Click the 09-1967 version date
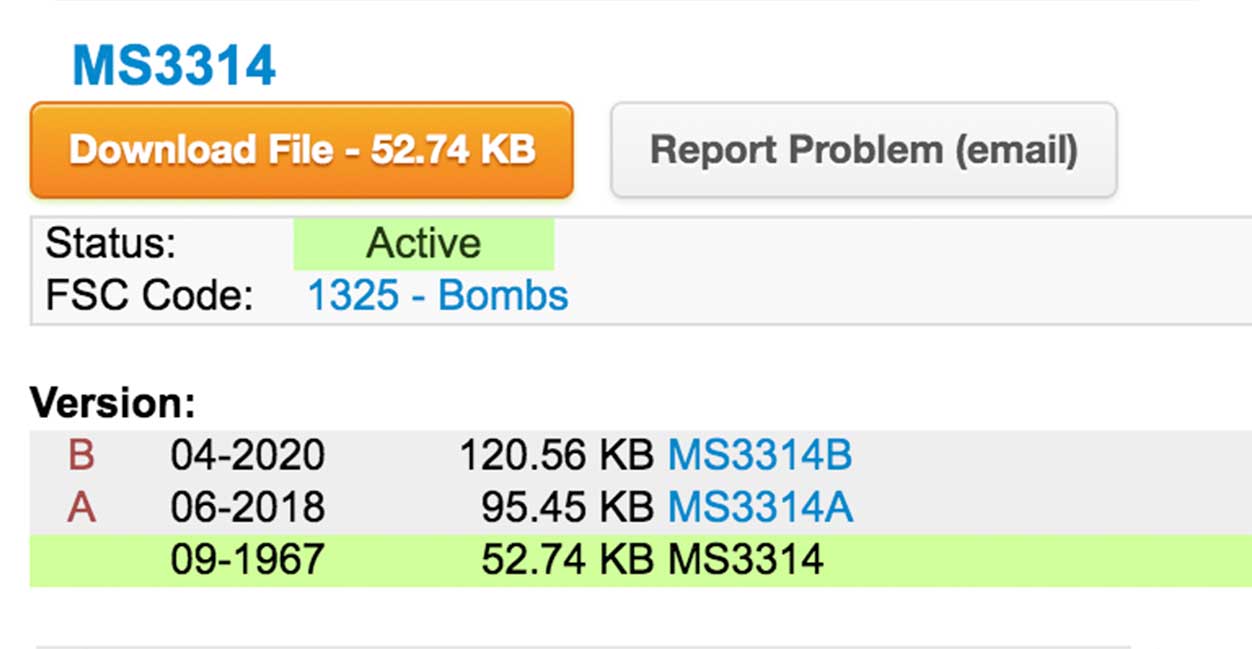The width and height of the screenshot is (1252, 649). pos(247,560)
